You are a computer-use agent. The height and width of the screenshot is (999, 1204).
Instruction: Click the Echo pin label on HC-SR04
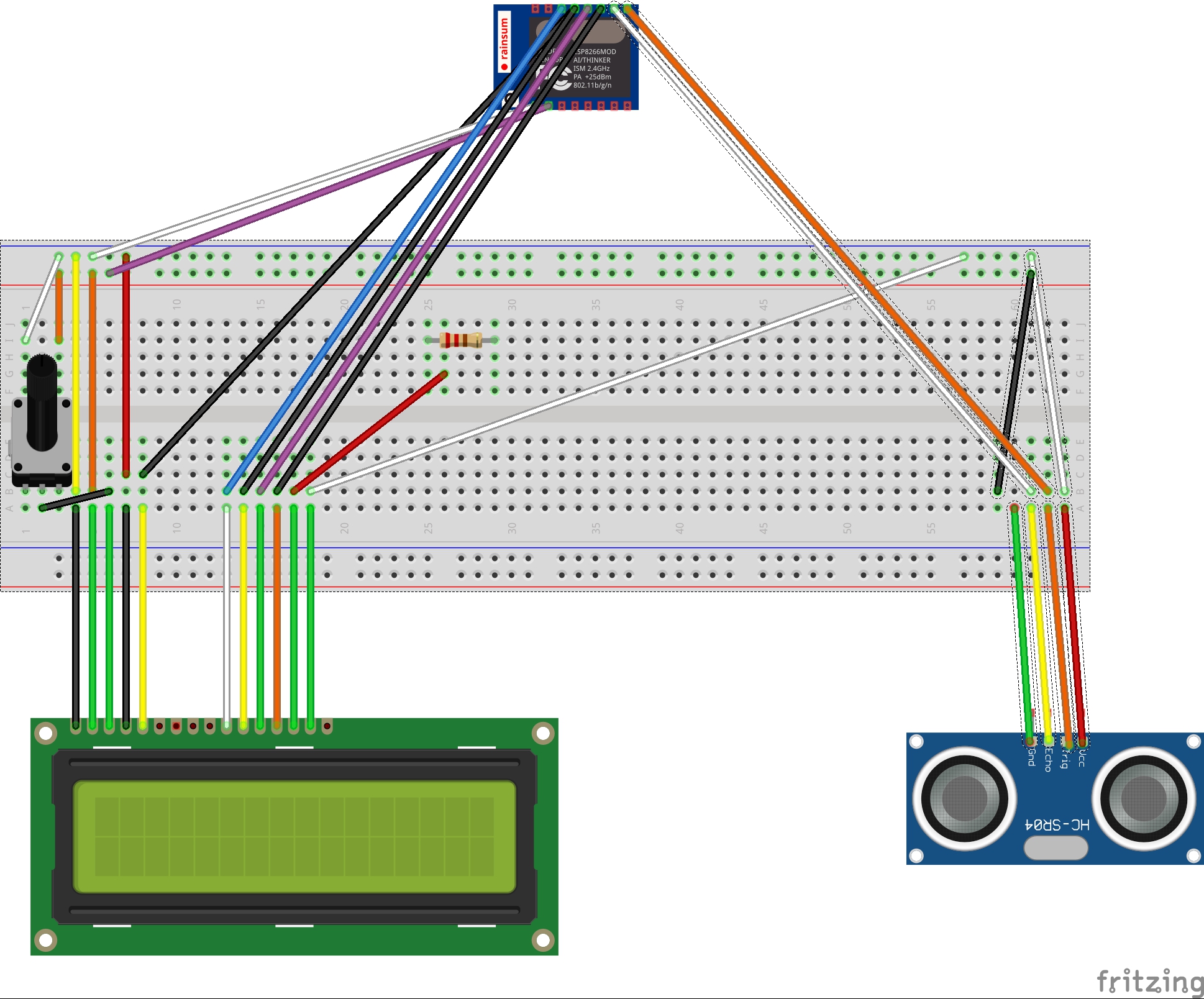tap(1047, 759)
